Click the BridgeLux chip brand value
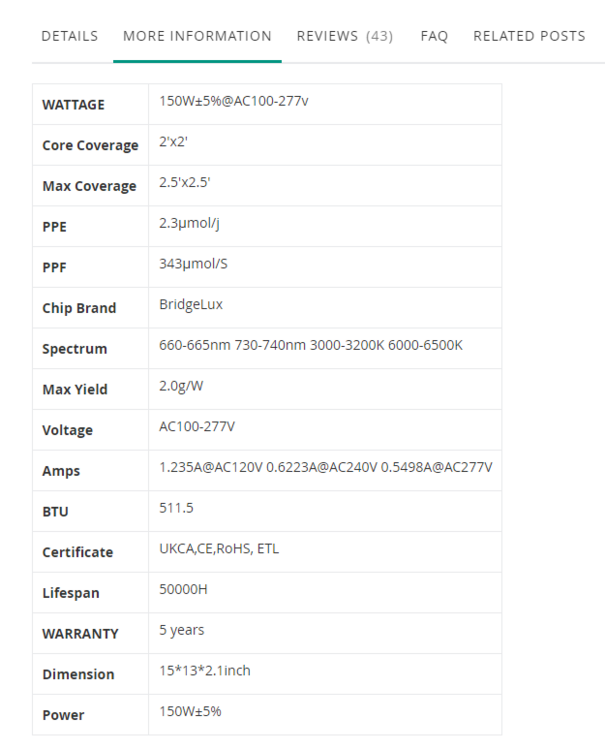Viewport: 605px width, 750px height. pos(191,305)
